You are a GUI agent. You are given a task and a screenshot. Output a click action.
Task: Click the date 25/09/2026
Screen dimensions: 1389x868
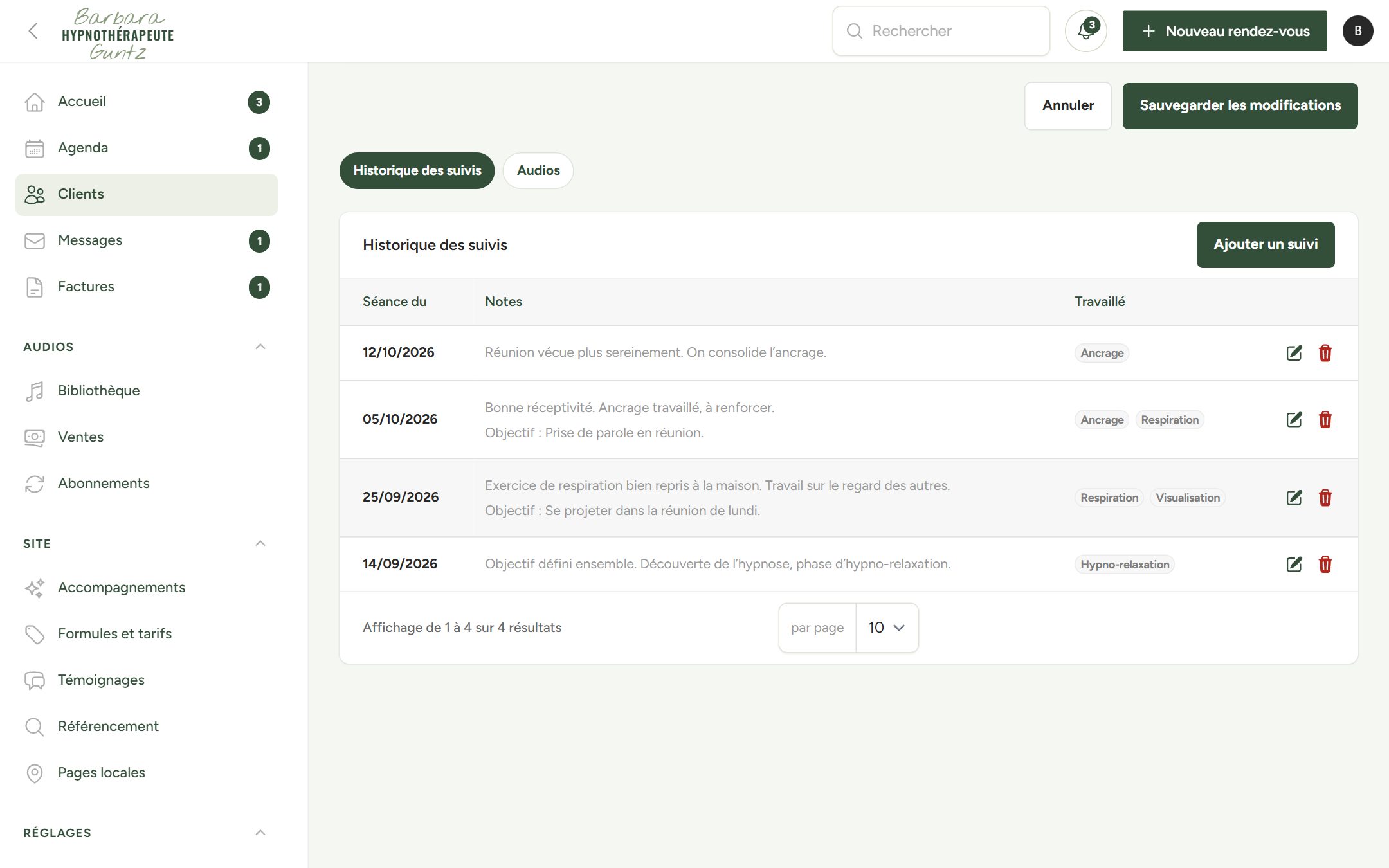[x=400, y=497]
